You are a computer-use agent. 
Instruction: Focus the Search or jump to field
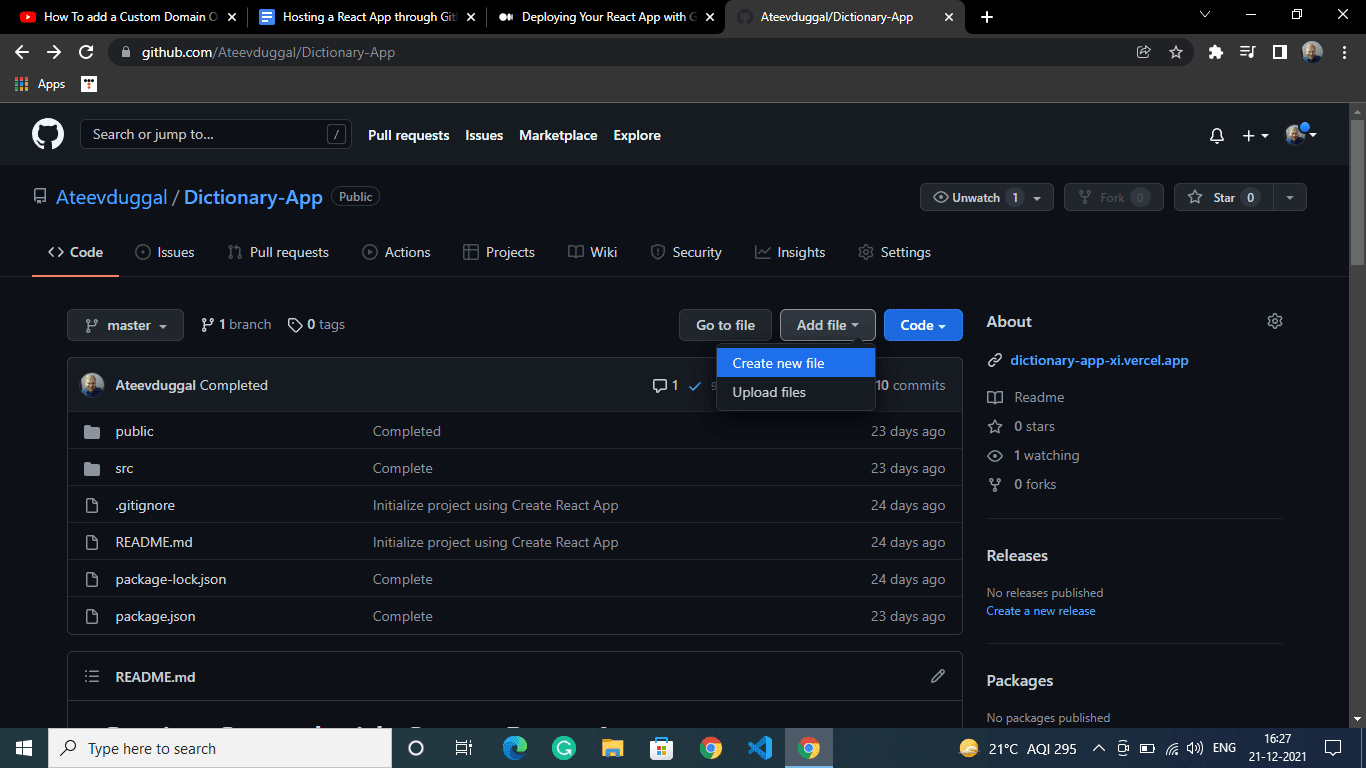click(216, 134)
